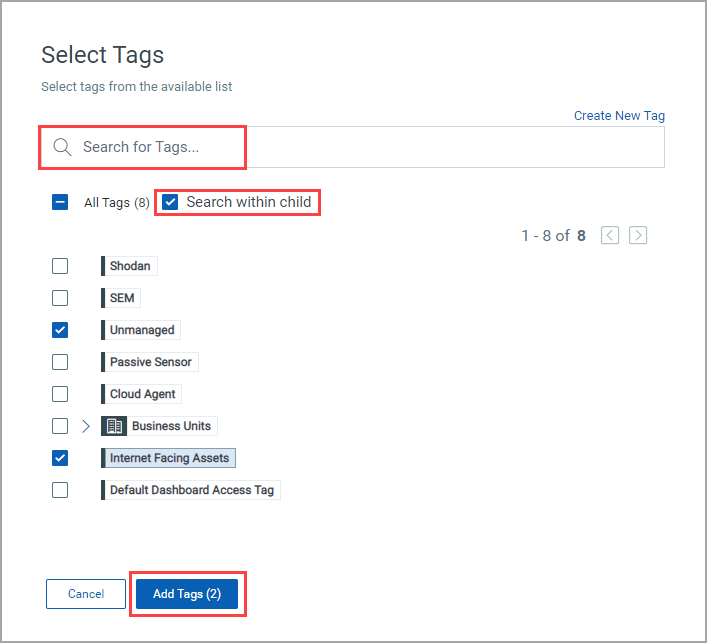The height and width of the screenshot is (643, 707).
Task: Disable Search within child option
Action: [x=170, y=202]
